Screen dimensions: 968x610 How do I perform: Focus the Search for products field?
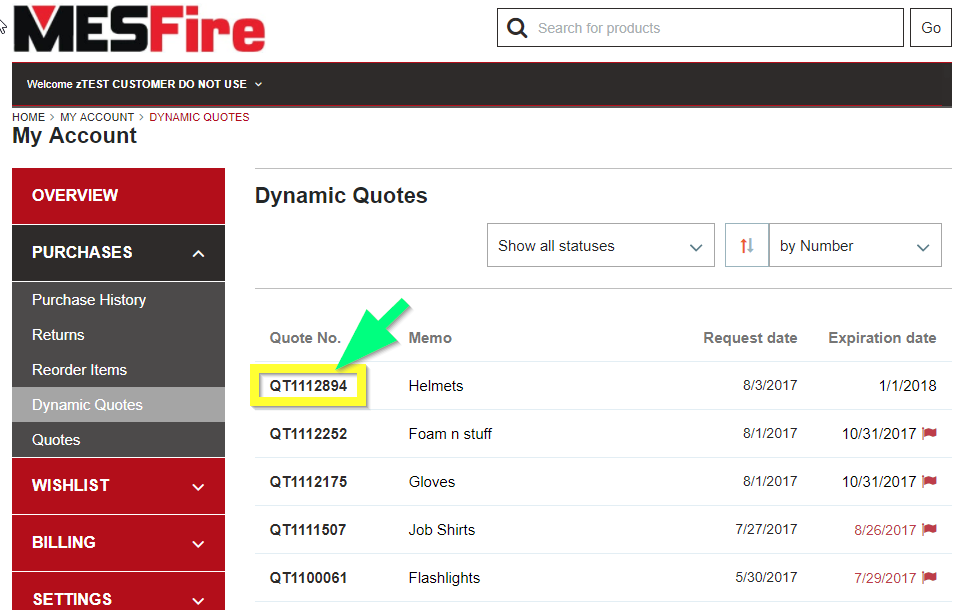(700, 28)
